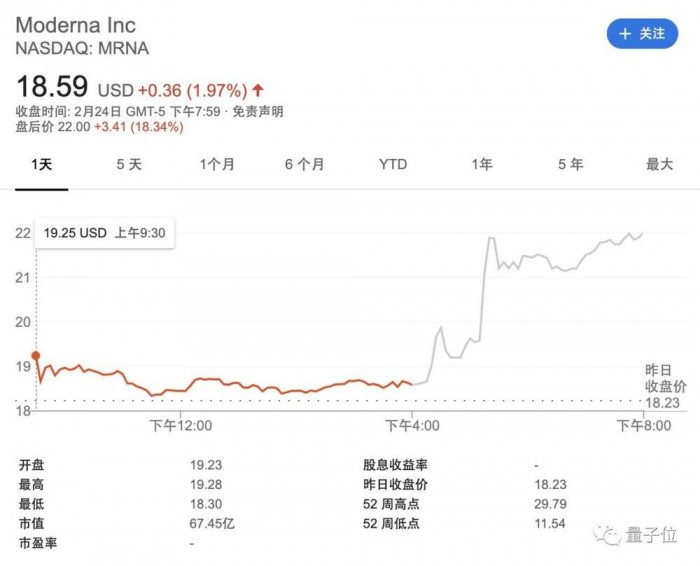The height and width of the screenshot is (566, 700).
Task: Click the red up-arrow price indicator
Action: (x=259, y=89)
